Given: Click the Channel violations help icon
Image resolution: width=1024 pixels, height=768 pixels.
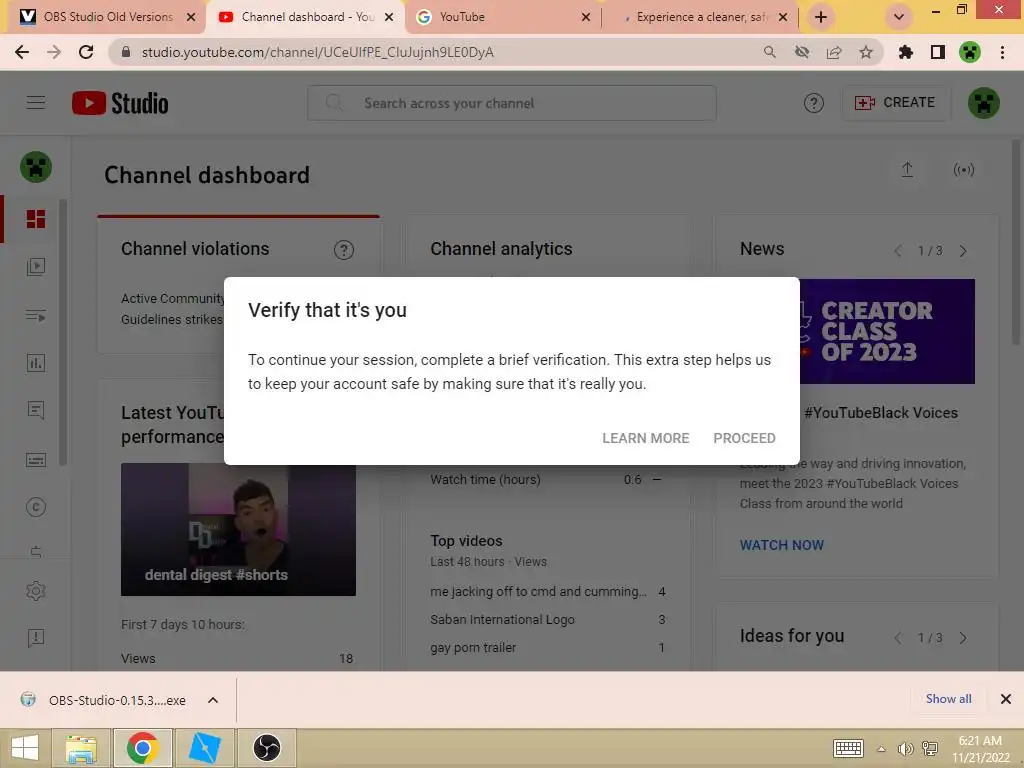Looking at the screenshot, I should 344,250.
